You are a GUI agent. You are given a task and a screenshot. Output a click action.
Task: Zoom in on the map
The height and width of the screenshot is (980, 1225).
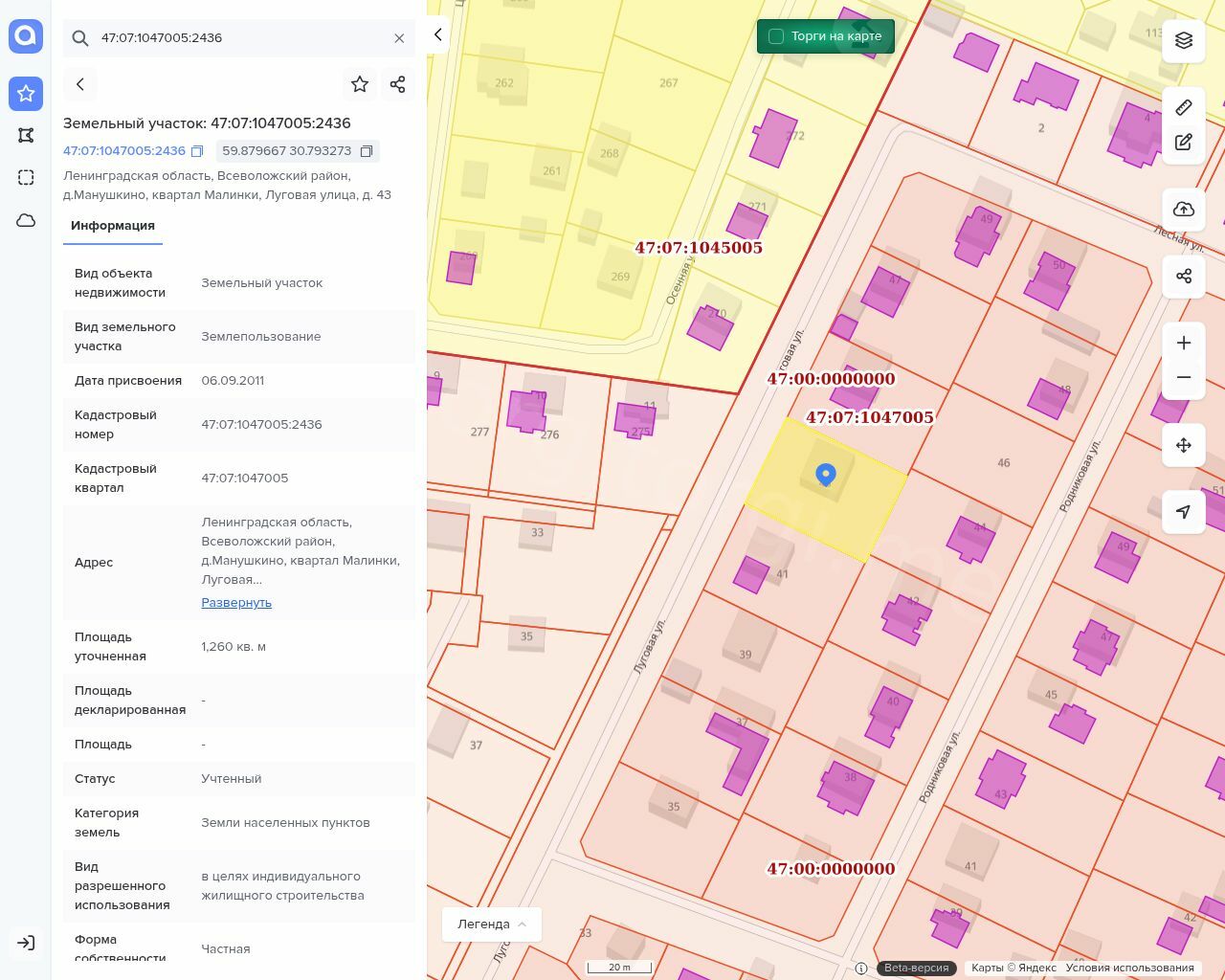1184,344
